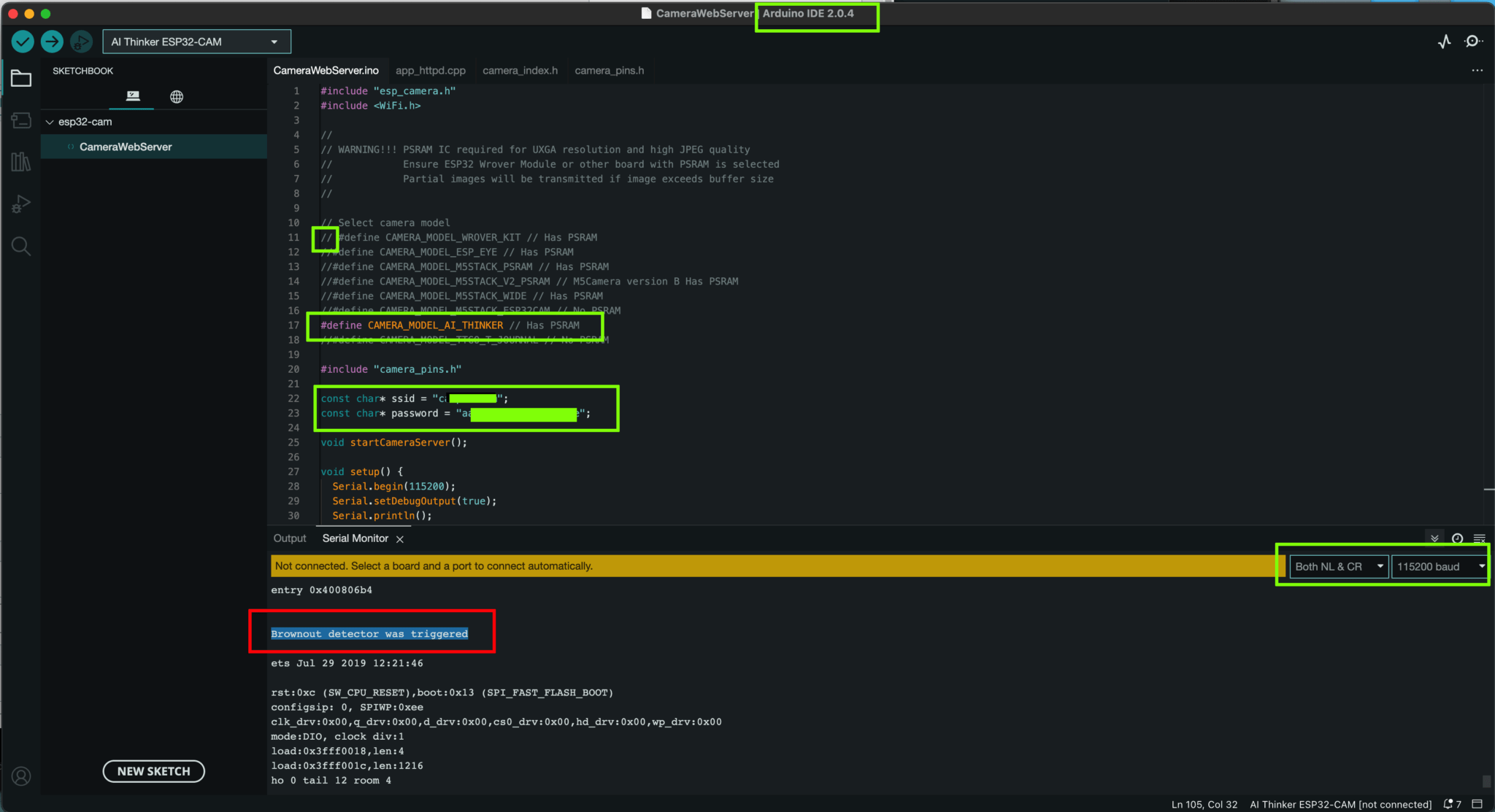The height and width of the screenshot is (812, 1495).
Task: Toggle autoscroll in the Serial Monitor
Action: [x=1434, y=538]
